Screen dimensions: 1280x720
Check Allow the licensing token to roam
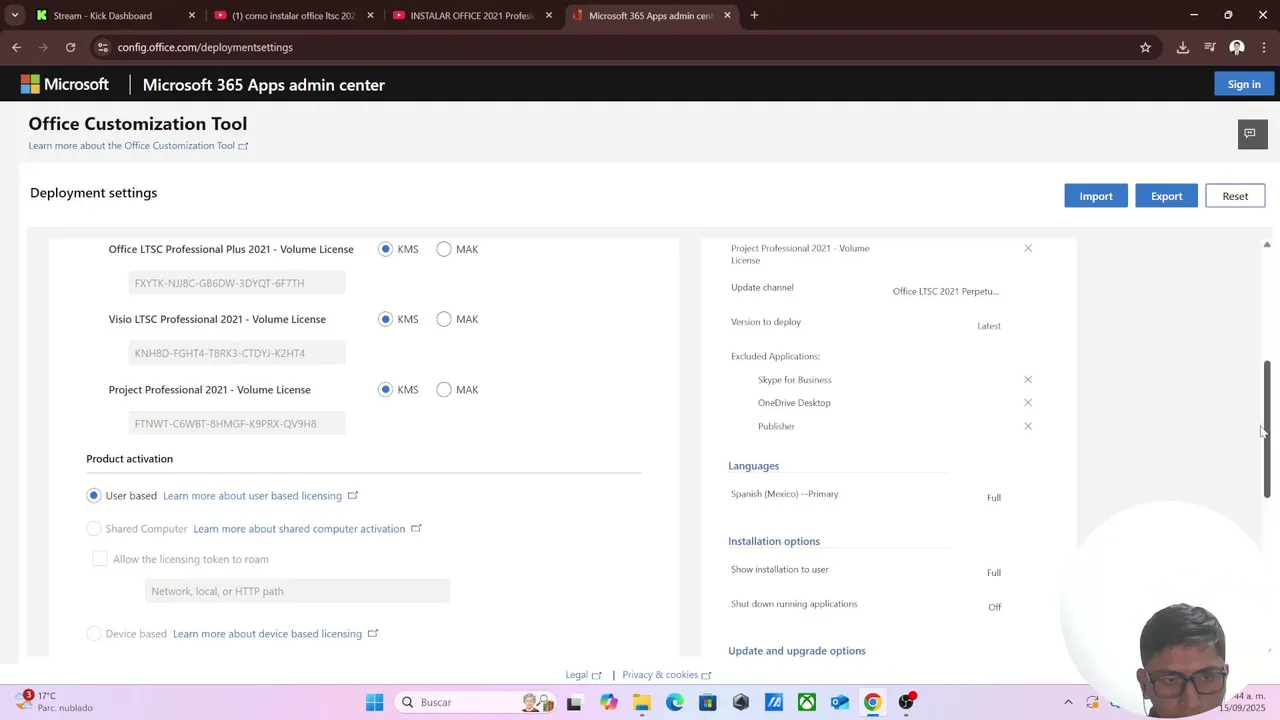click(100, 559)
